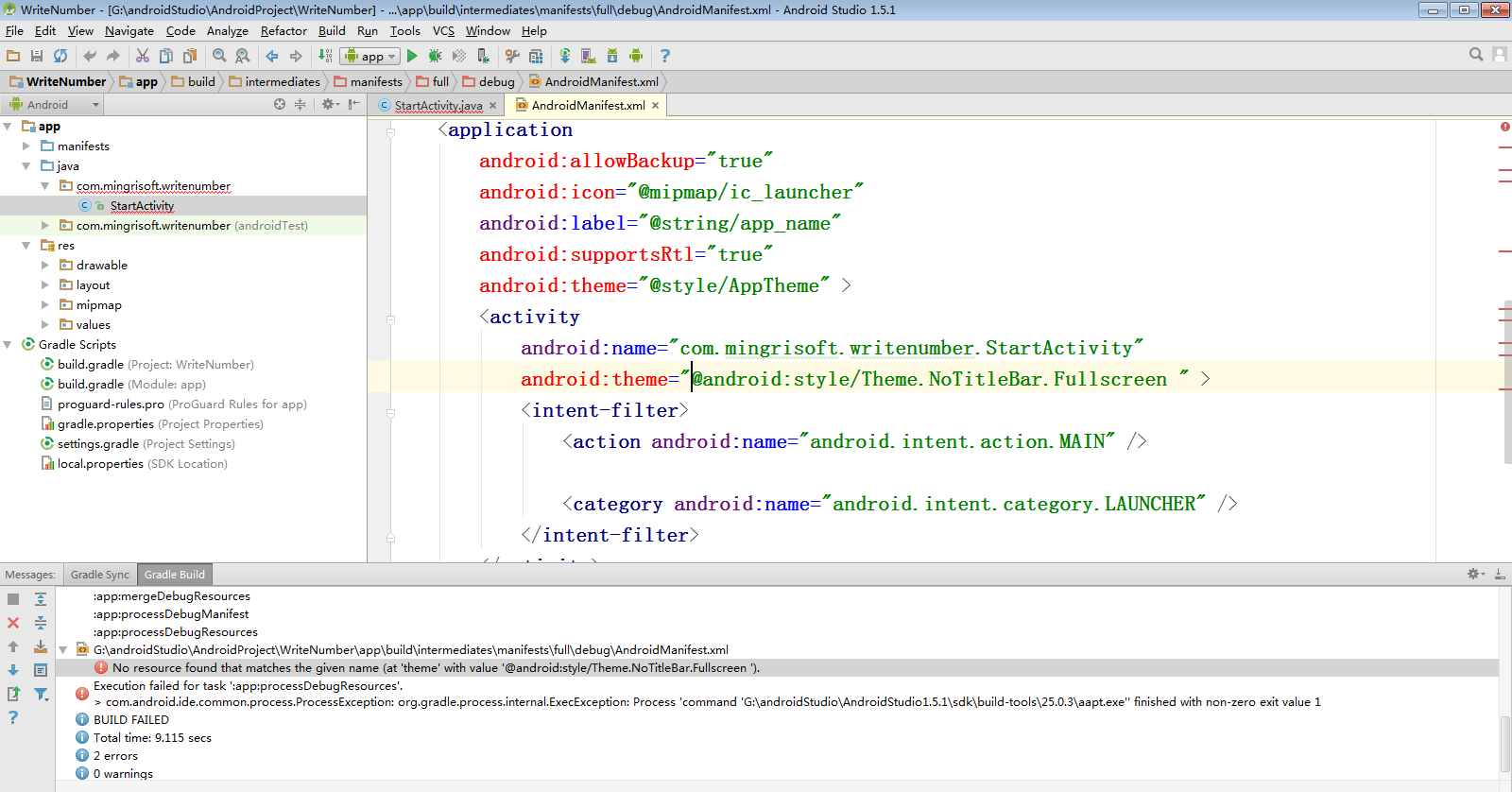Click the Save All floppy icon
Screen dimensions: 1512x792
click(37, 56)
